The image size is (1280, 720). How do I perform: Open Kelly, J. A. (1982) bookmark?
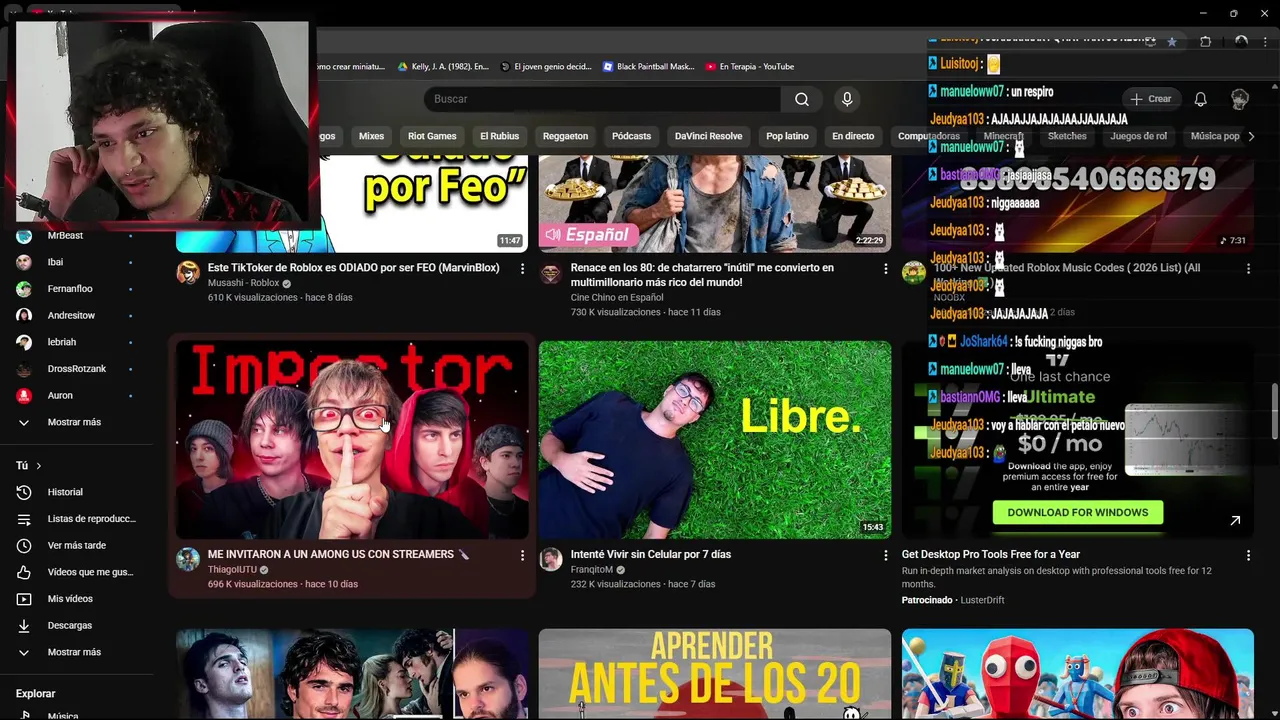(443, 66)
